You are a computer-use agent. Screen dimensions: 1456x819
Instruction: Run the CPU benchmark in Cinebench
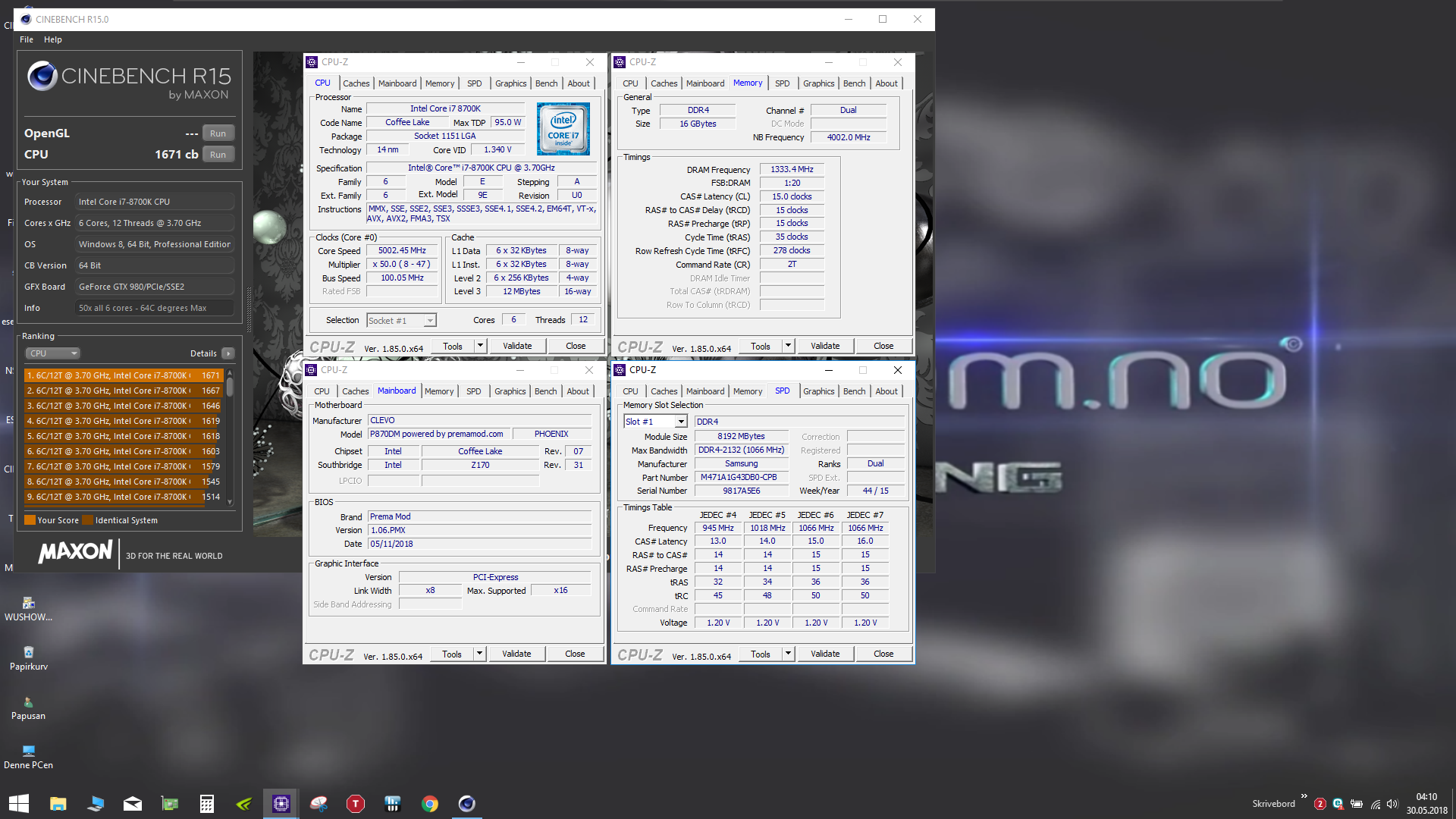[218, 155]
